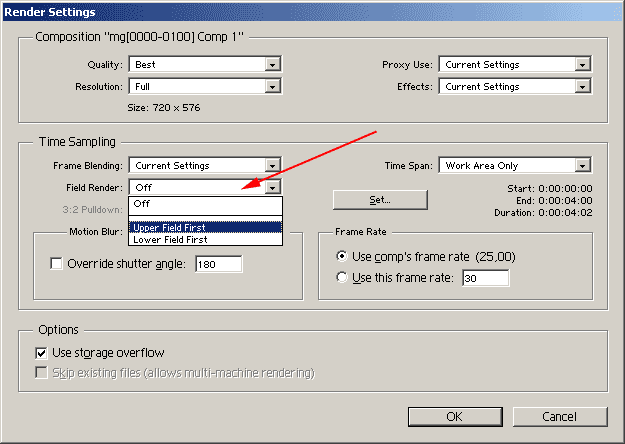The image size is (625, 444).
Task: Enable Override shutter angle checkbox
Action: point(56,264)
